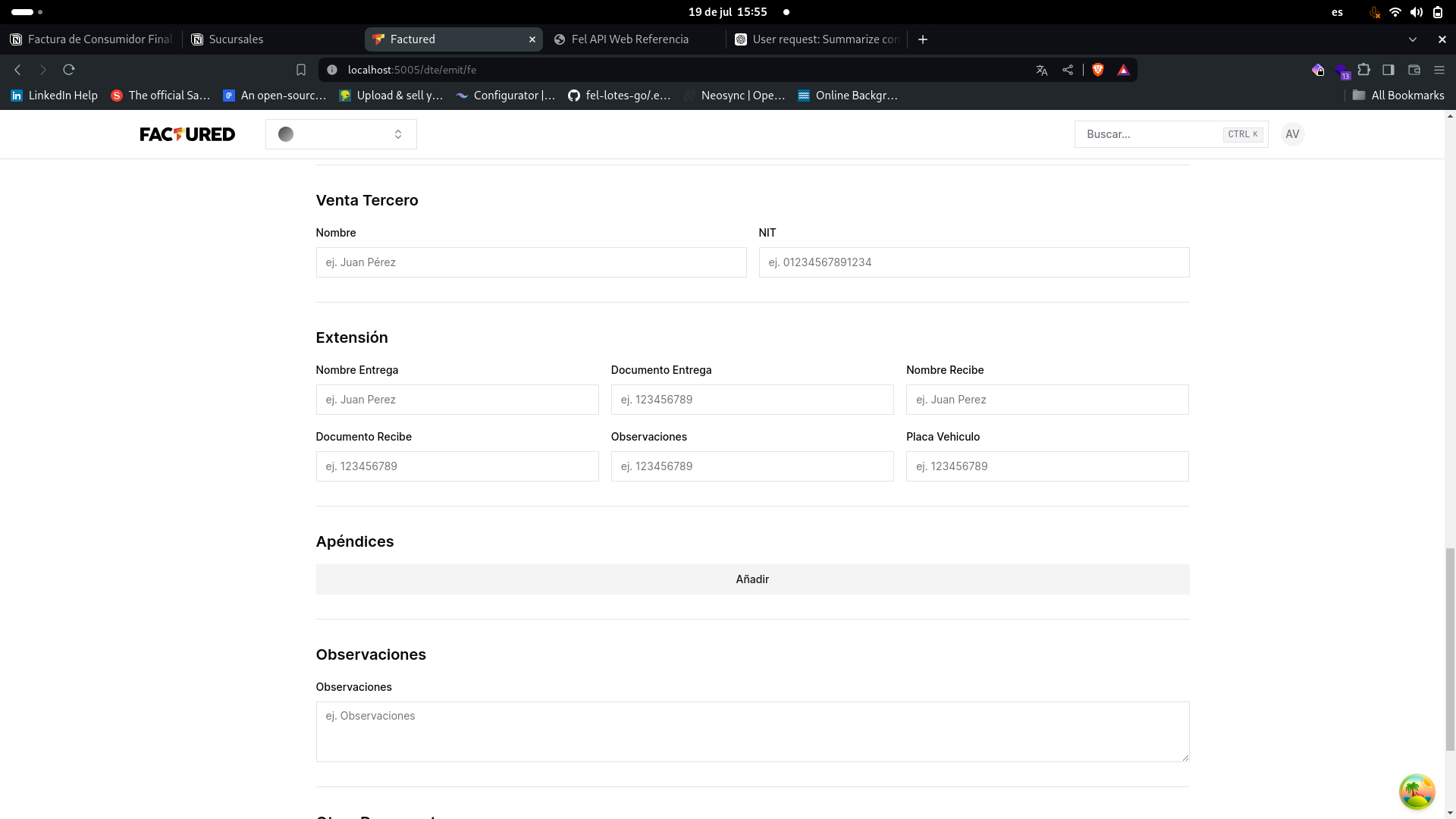Open the browser extensions puzzle icon
1456x819 pixels.
pos(1363,70)
